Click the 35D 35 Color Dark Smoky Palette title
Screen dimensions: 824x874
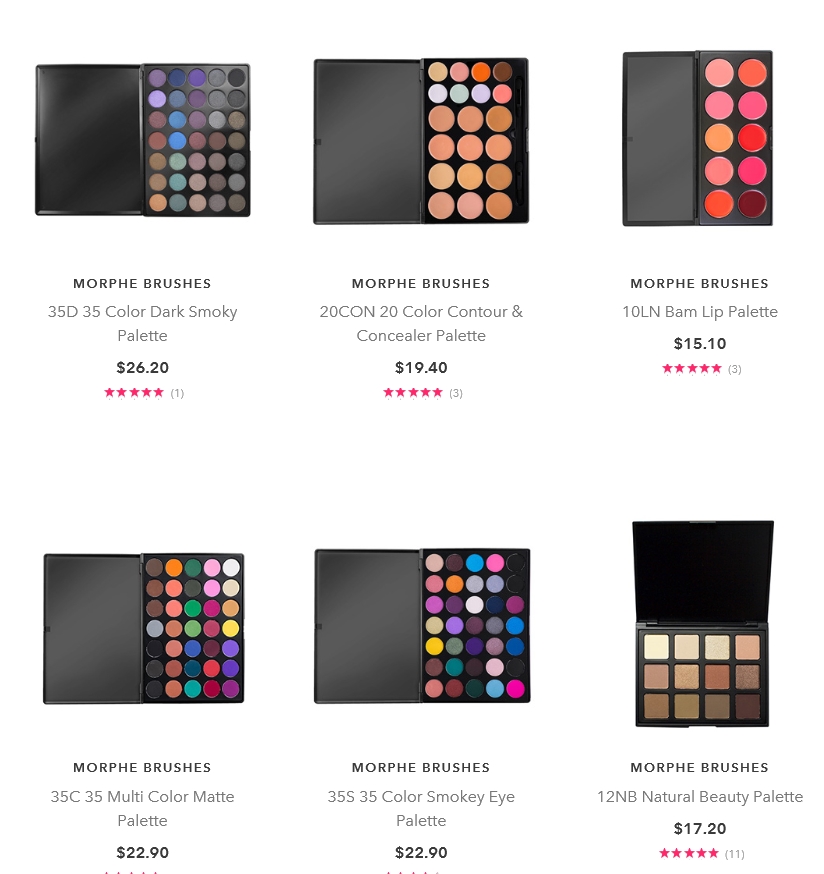(x=142, y=323)
